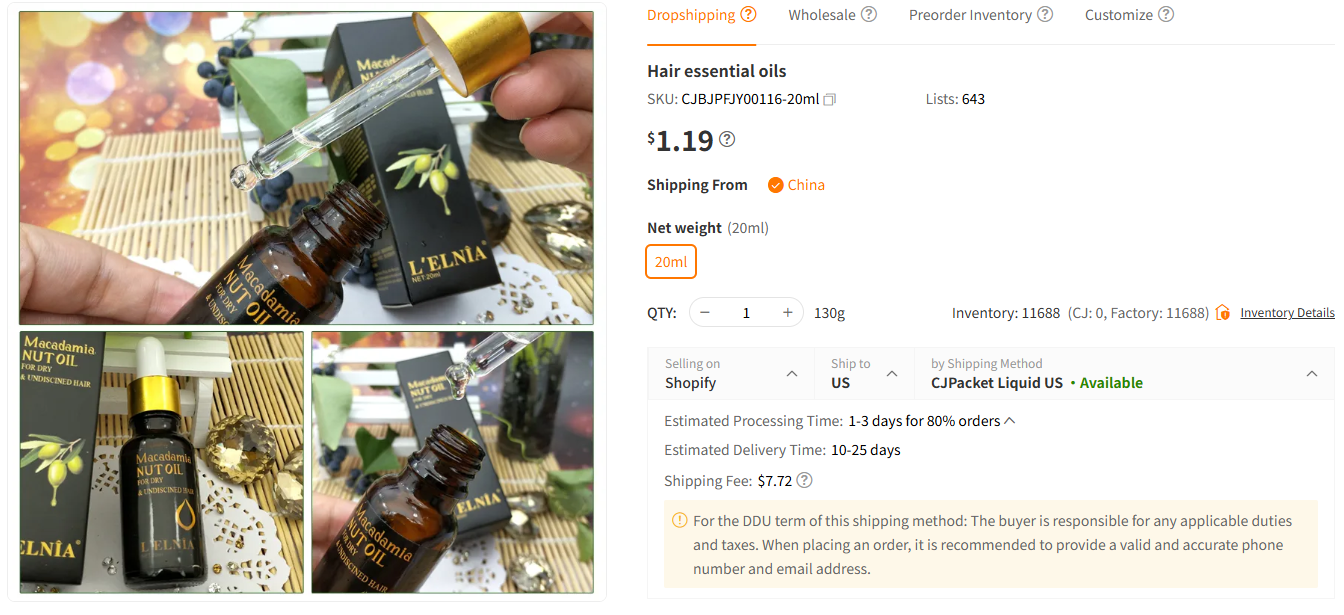Collapse the estimated processing time details chevron
The image size is (1344, 615).
coord(1010,421)
